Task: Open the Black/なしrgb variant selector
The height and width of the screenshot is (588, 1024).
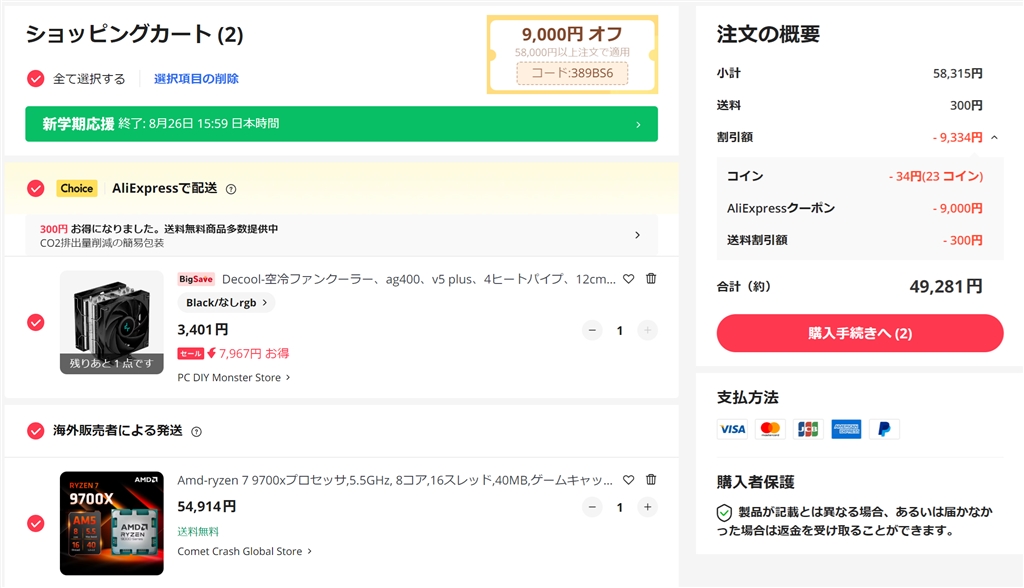Action: point(226,302)
